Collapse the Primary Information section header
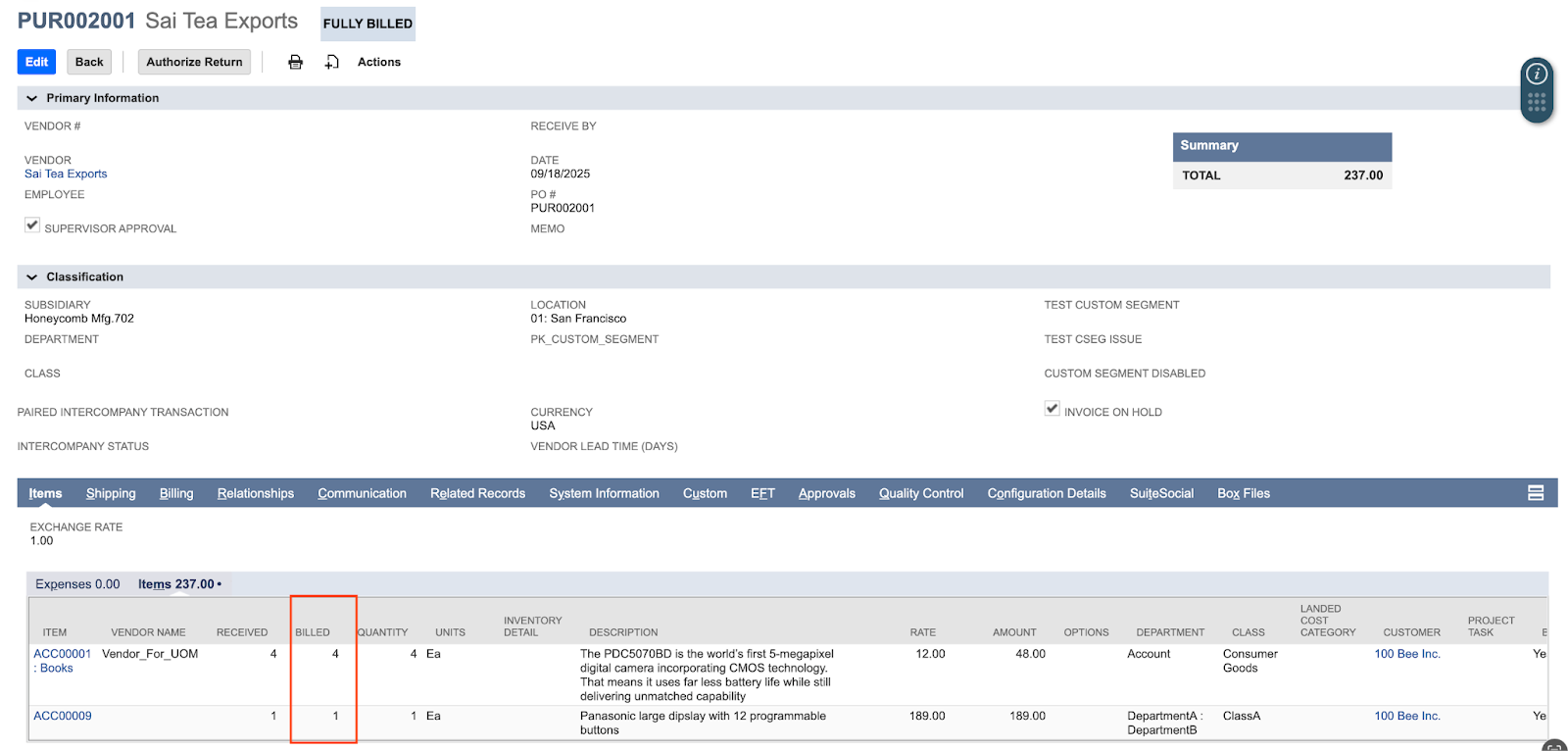The height and width of the screenshot is (751, 1568). [103, 98]
